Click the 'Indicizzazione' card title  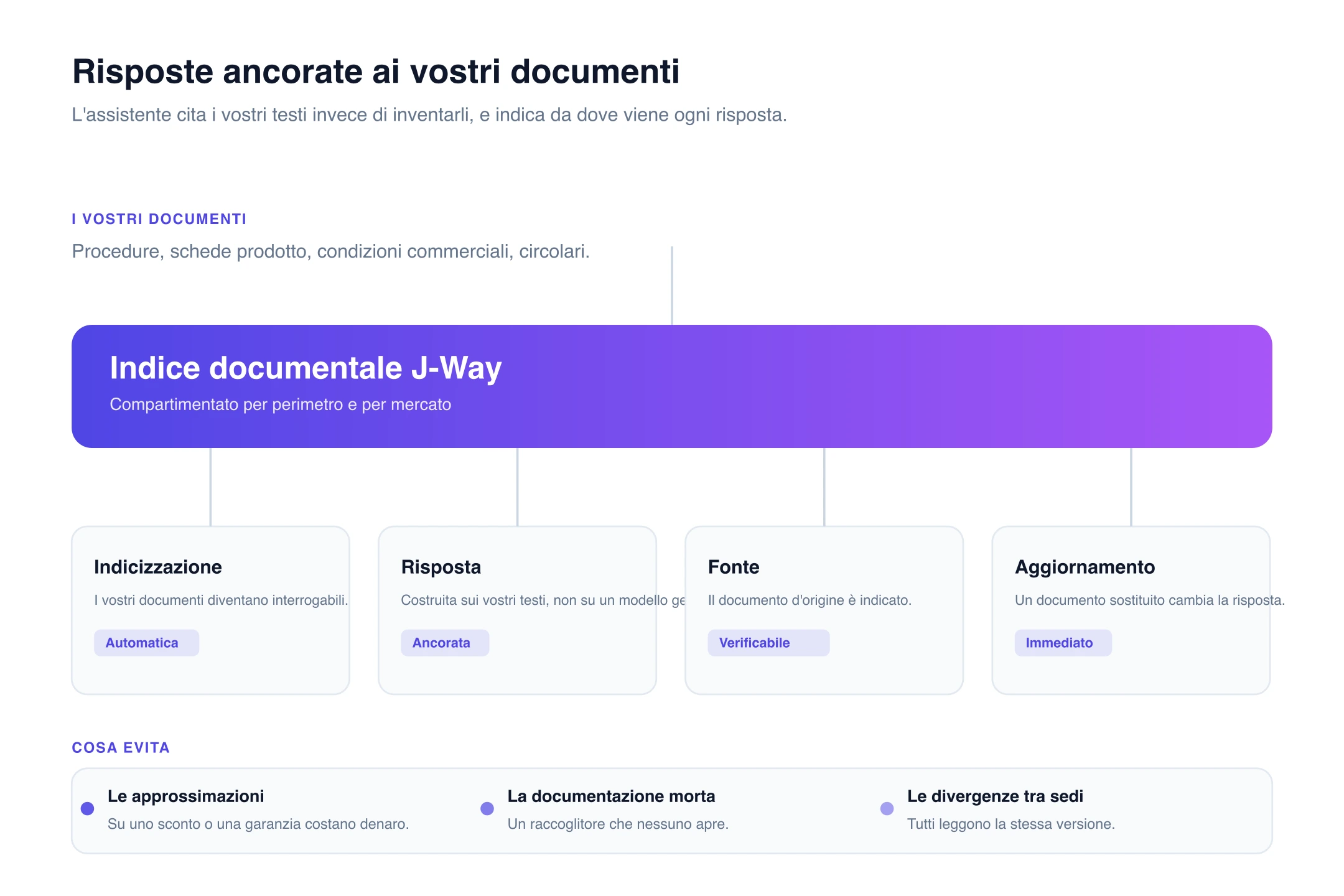158,567
